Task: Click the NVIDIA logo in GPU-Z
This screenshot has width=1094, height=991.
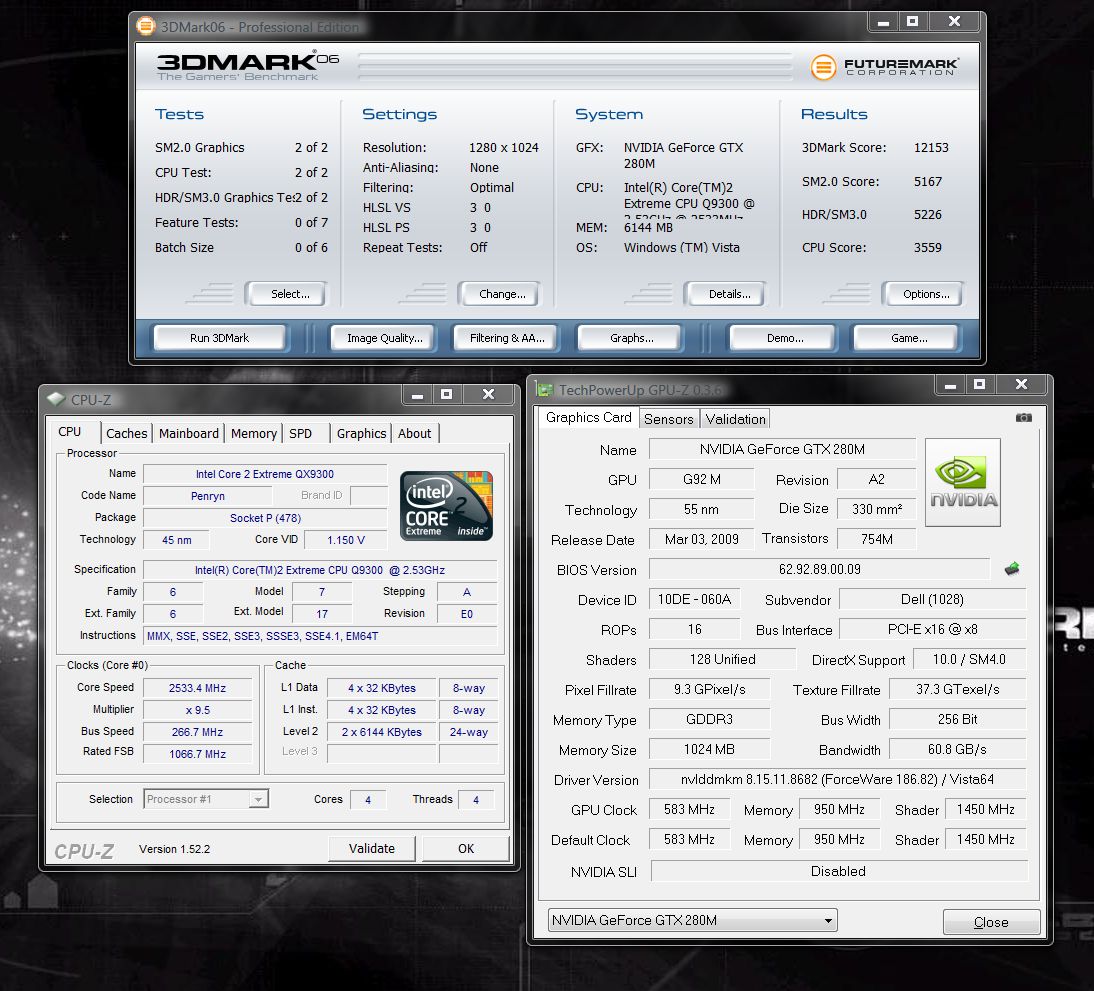Action: coord(963,482)
